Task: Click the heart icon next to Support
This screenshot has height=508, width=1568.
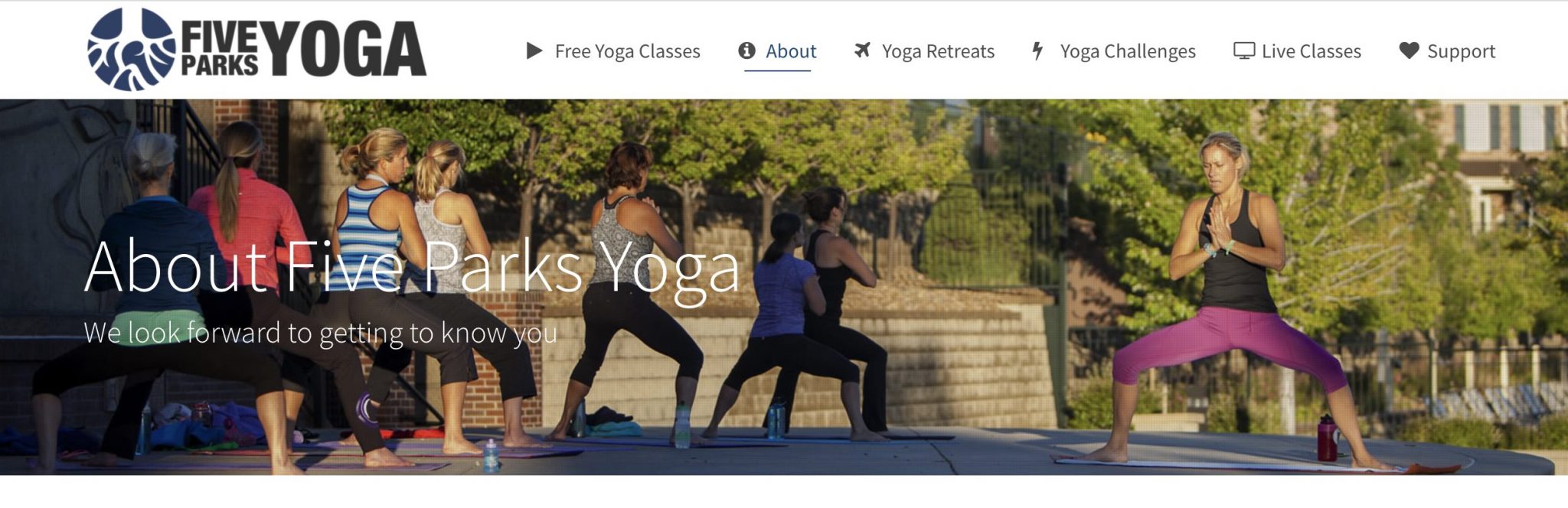Action: tap(1409, 50)
